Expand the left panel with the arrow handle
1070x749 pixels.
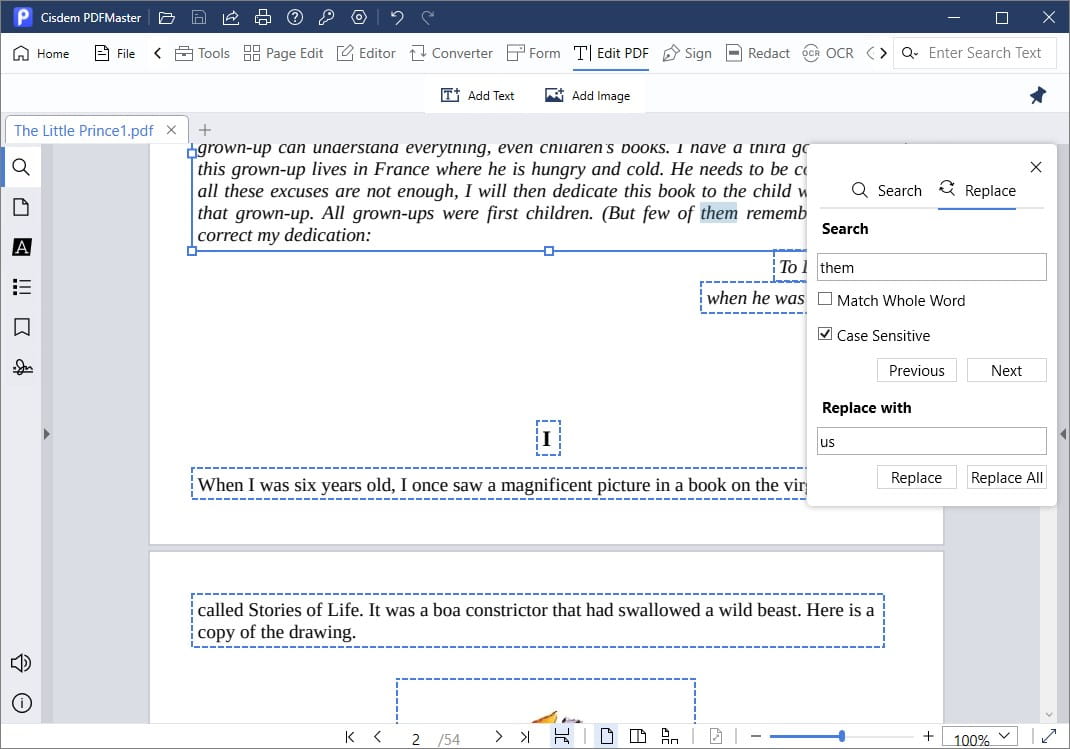click(46, 434)
